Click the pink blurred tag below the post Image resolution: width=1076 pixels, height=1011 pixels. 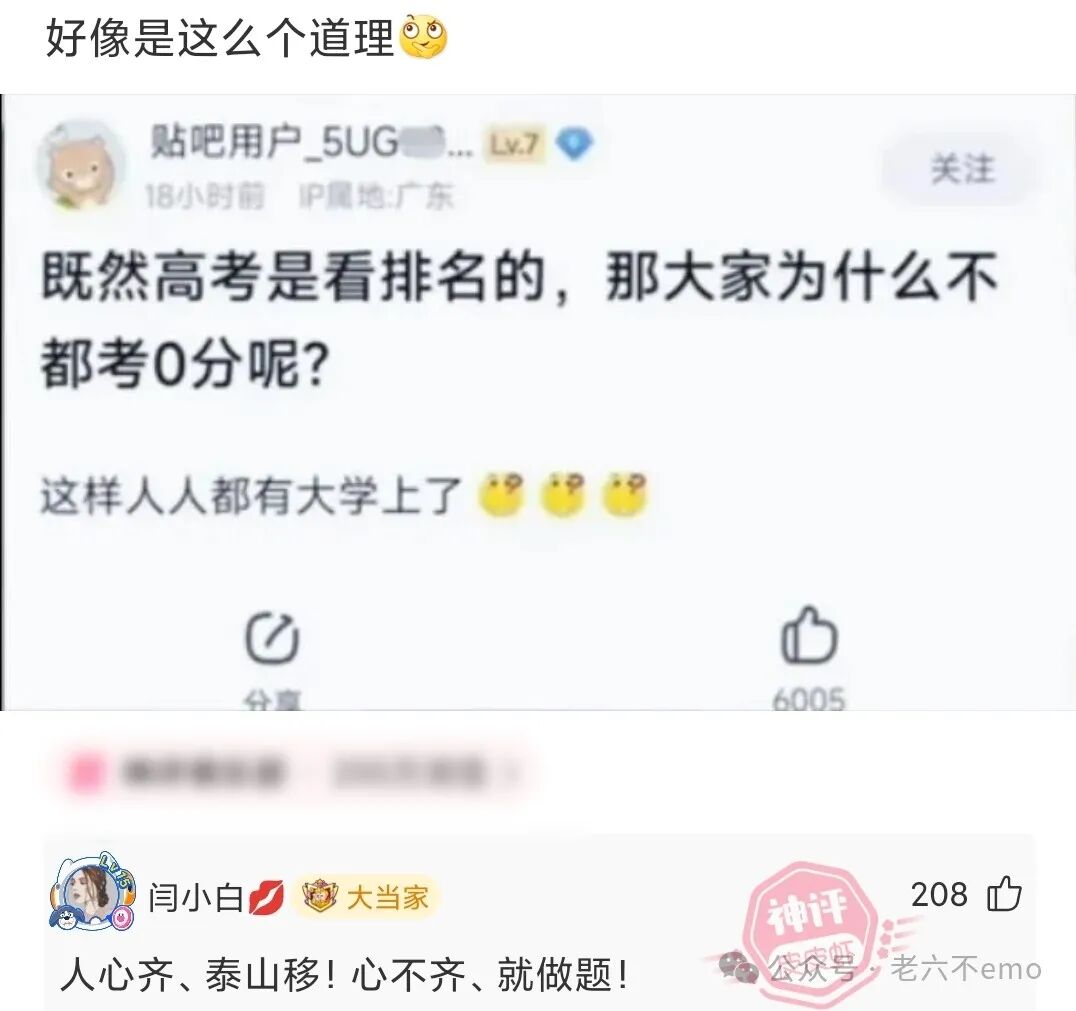click(x=86, y=774)
